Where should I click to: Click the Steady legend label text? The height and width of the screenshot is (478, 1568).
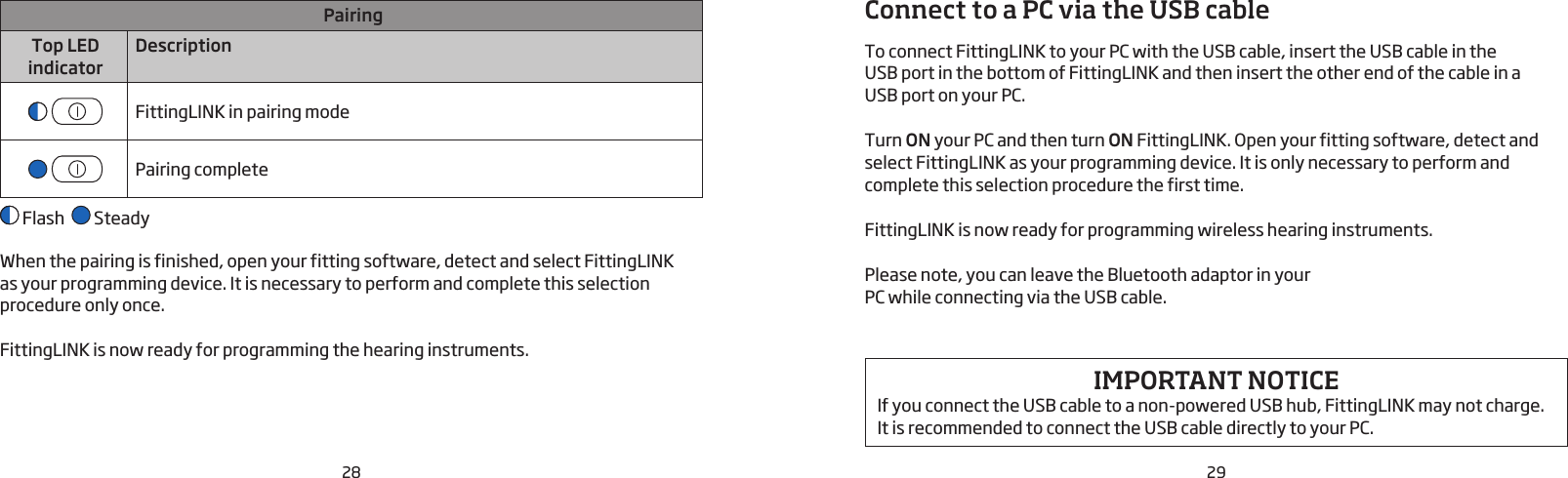[121, 219]
